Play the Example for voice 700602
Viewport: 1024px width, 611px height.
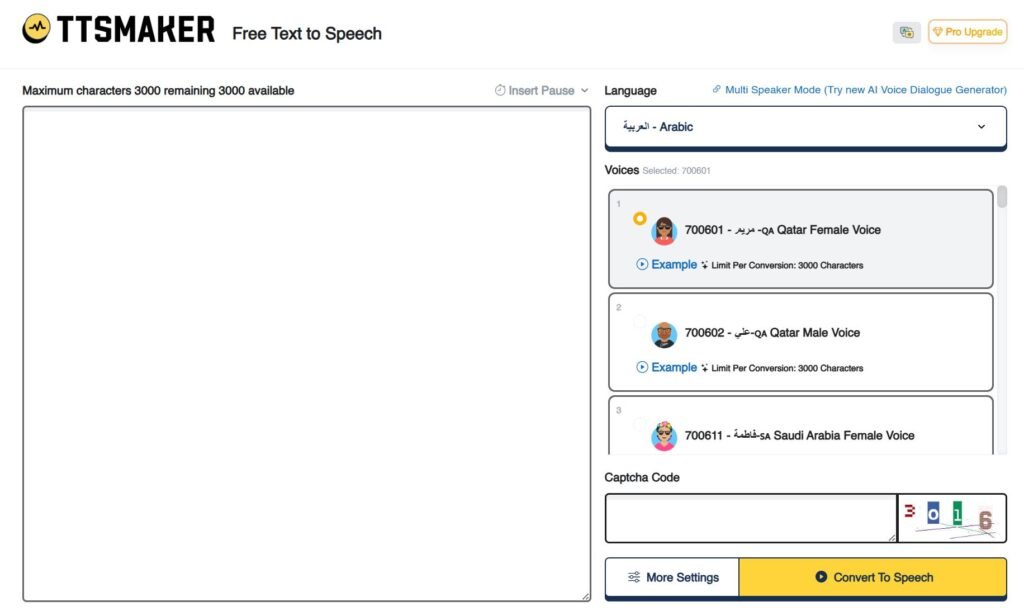667,368
